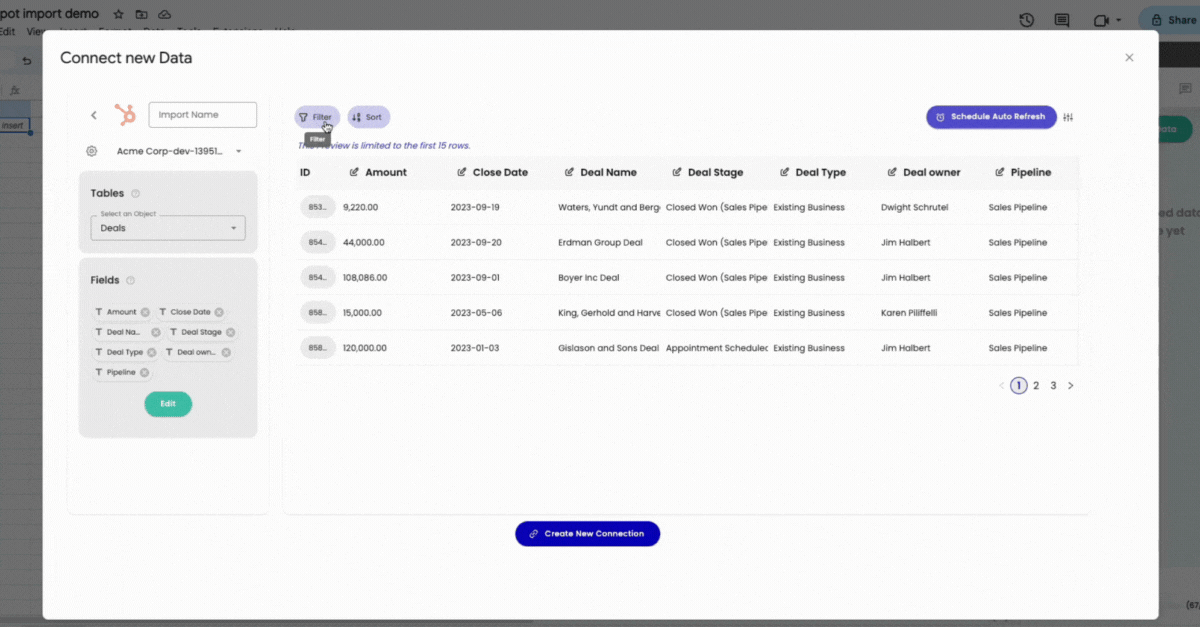The height and width of the screenshot is (627, 1200).
Task: Click the cloud save status icon
Action: pyautogui.click(x=164, y=14)
